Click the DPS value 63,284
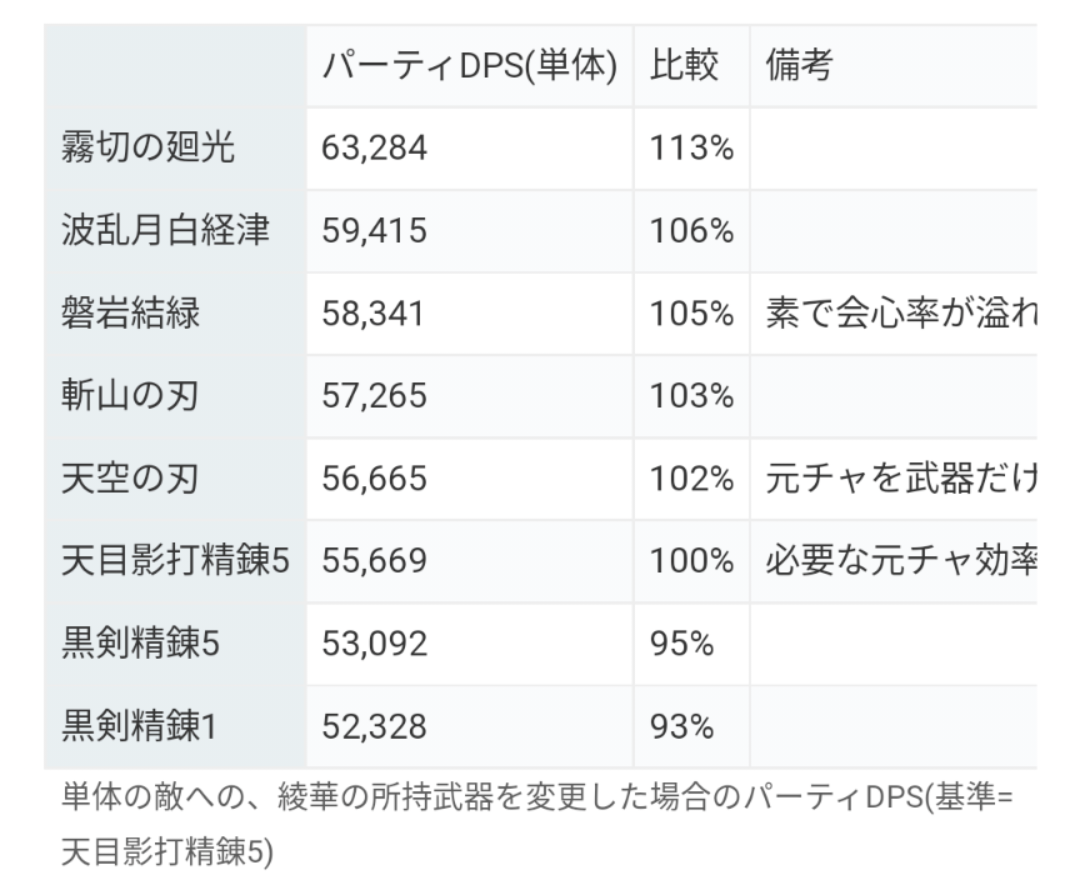Viewport: 1080px width, 883px height. [374, 148]
